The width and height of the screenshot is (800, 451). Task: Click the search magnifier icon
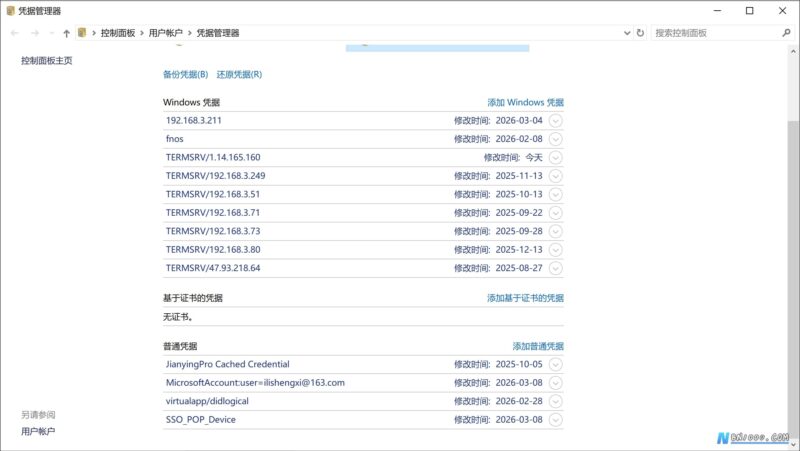786,33
